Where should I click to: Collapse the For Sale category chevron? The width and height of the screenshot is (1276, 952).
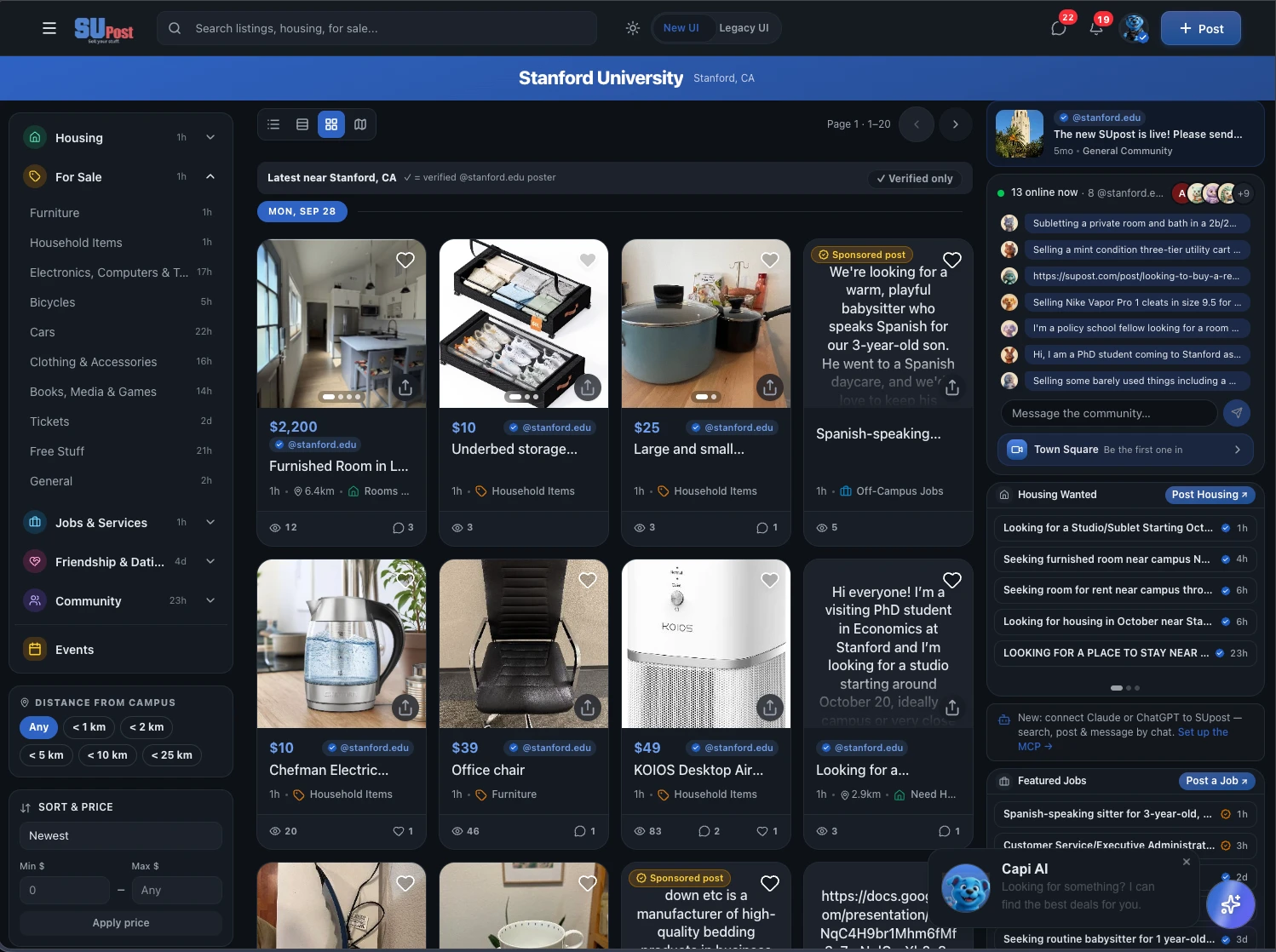click(210, 176)
